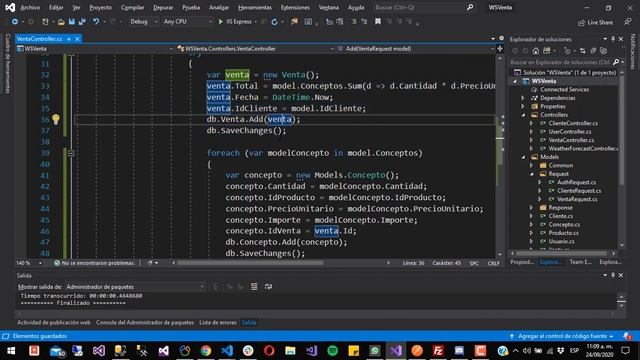Open the VentaController class navigation dropdown
The image size is (640, 360).
point(256,49)
